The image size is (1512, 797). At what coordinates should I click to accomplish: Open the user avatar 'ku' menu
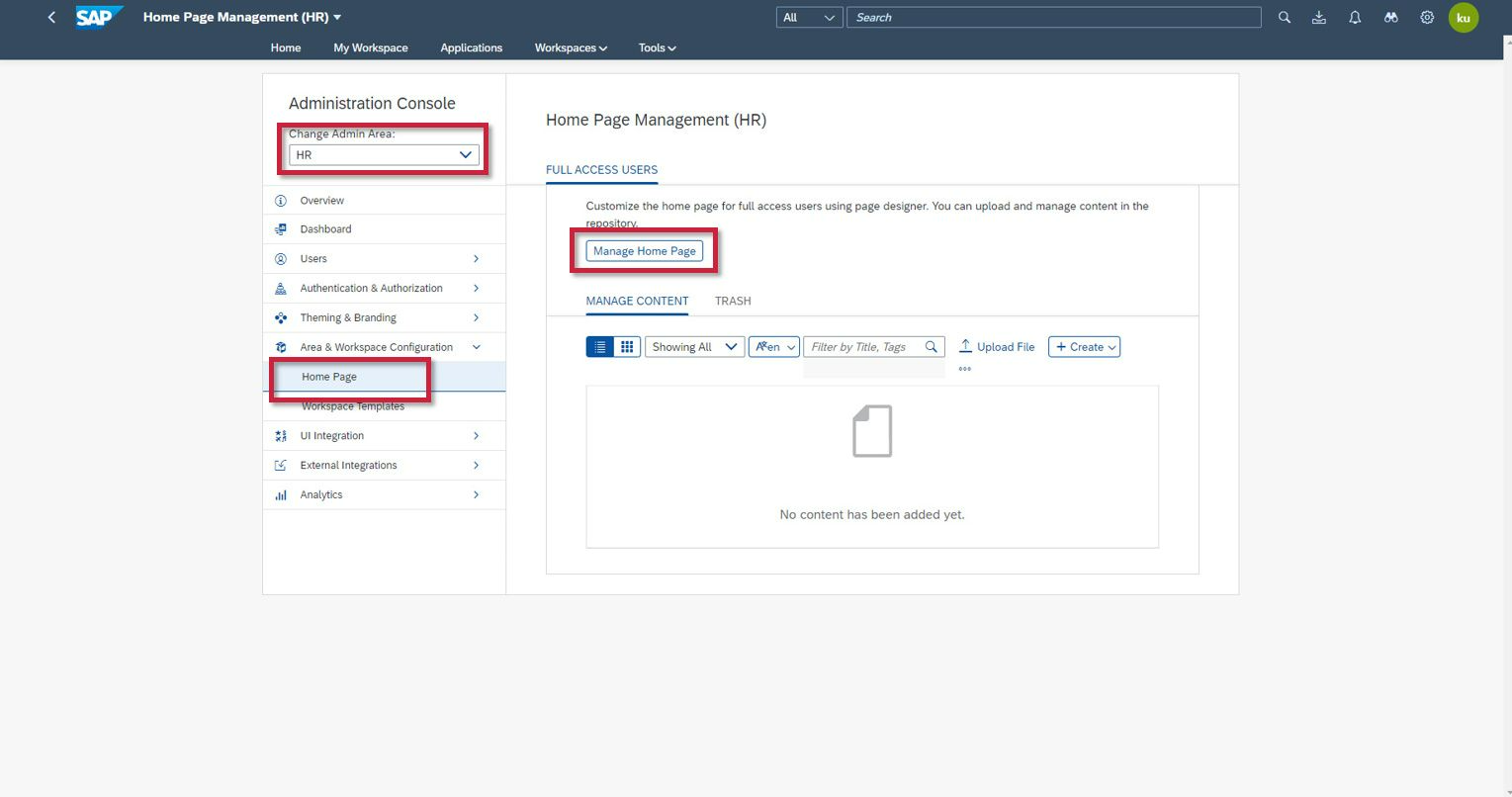(1464, 18)
